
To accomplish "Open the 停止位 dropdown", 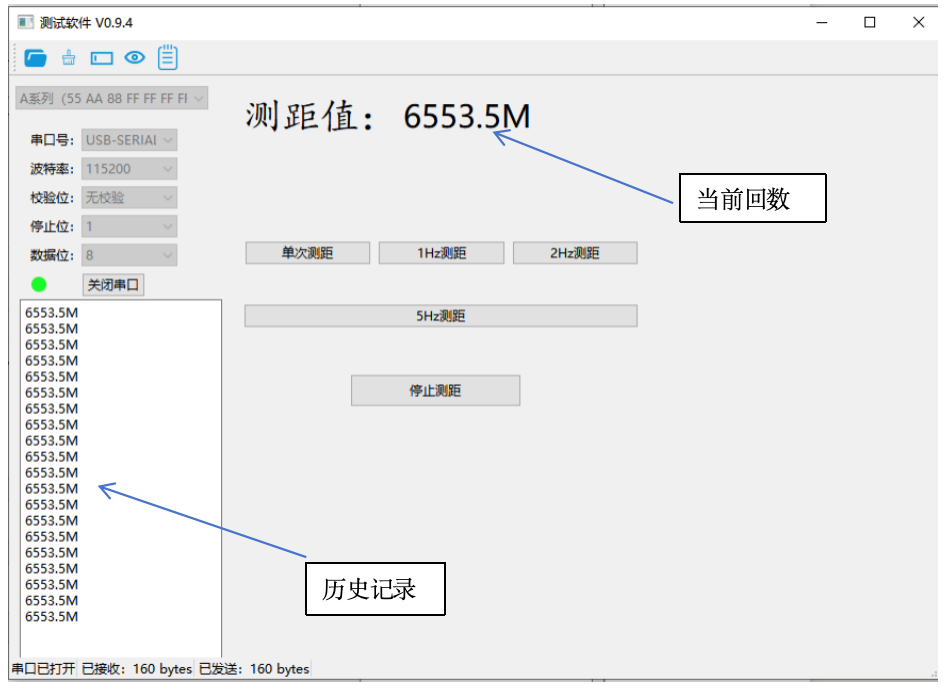I will pos(129,227).
